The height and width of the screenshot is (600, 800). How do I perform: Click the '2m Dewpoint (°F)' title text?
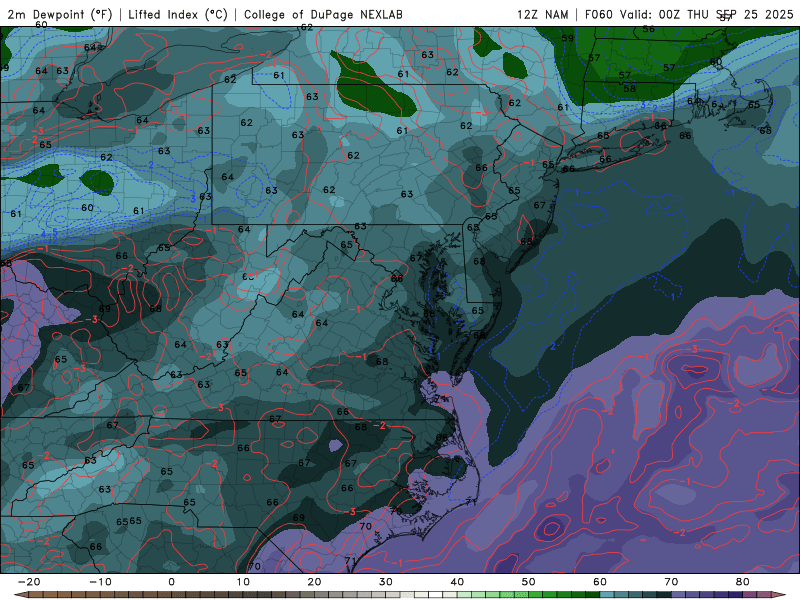tap(59, 14)
